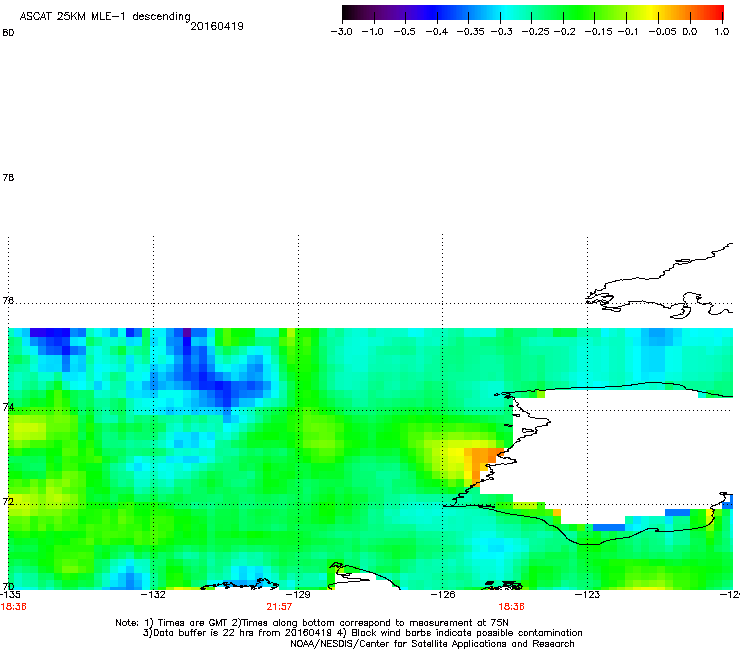Click the "78" latitude axis label

(x=8, y=177)
